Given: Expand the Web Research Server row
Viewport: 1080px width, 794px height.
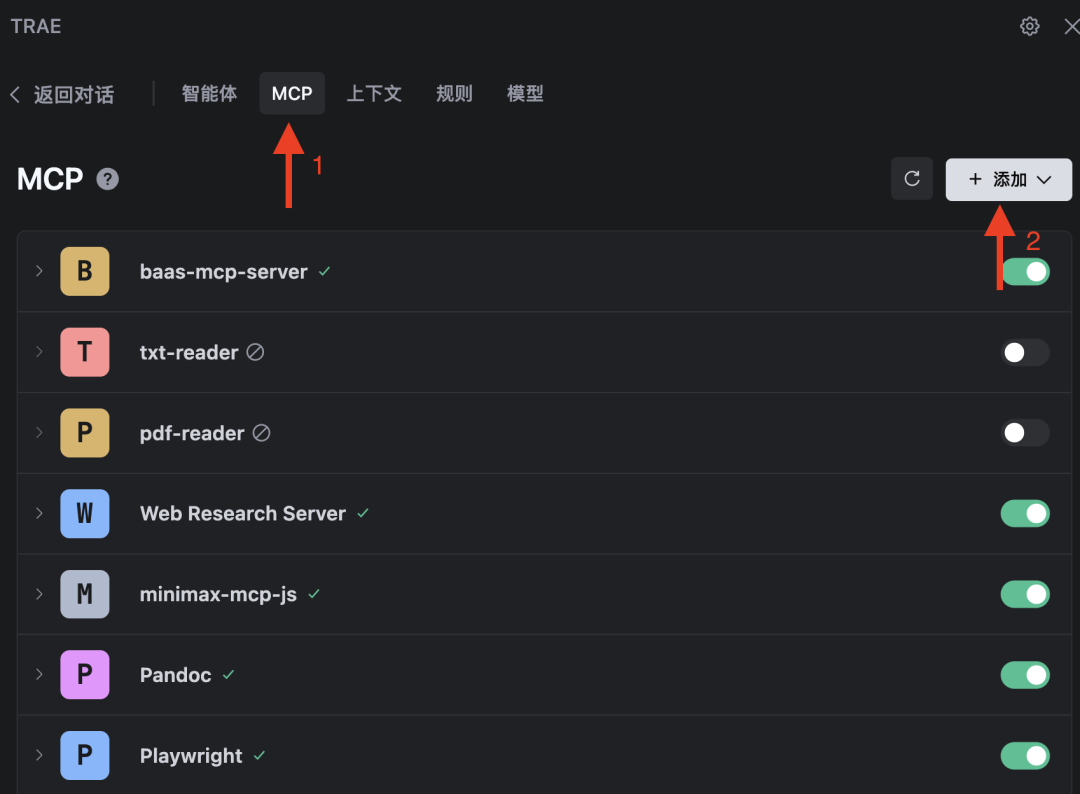Looking at the screenshot, I should pyautogui.click(x=39, y=513).
